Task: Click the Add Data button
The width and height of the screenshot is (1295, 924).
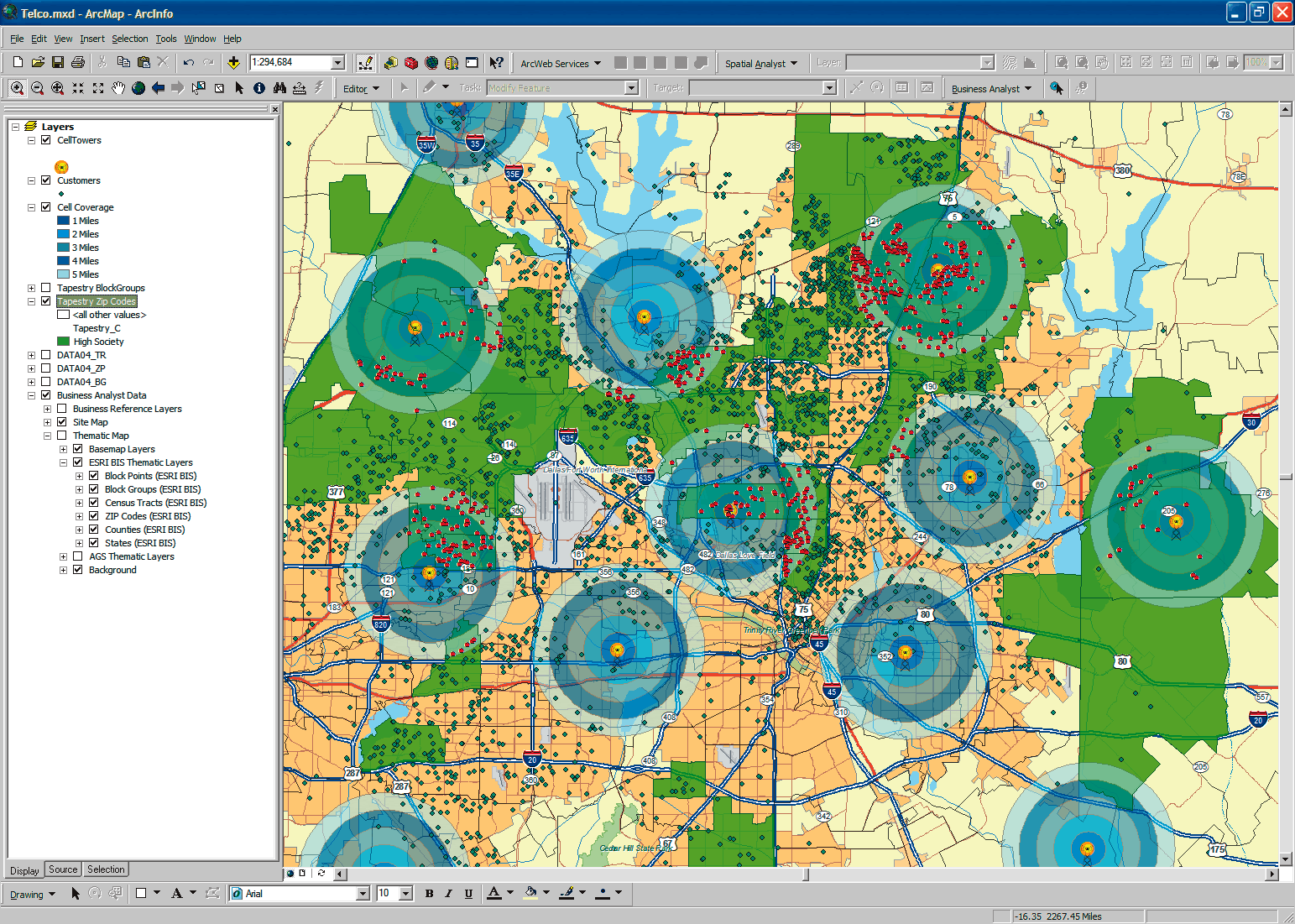Action: [233, 63]
